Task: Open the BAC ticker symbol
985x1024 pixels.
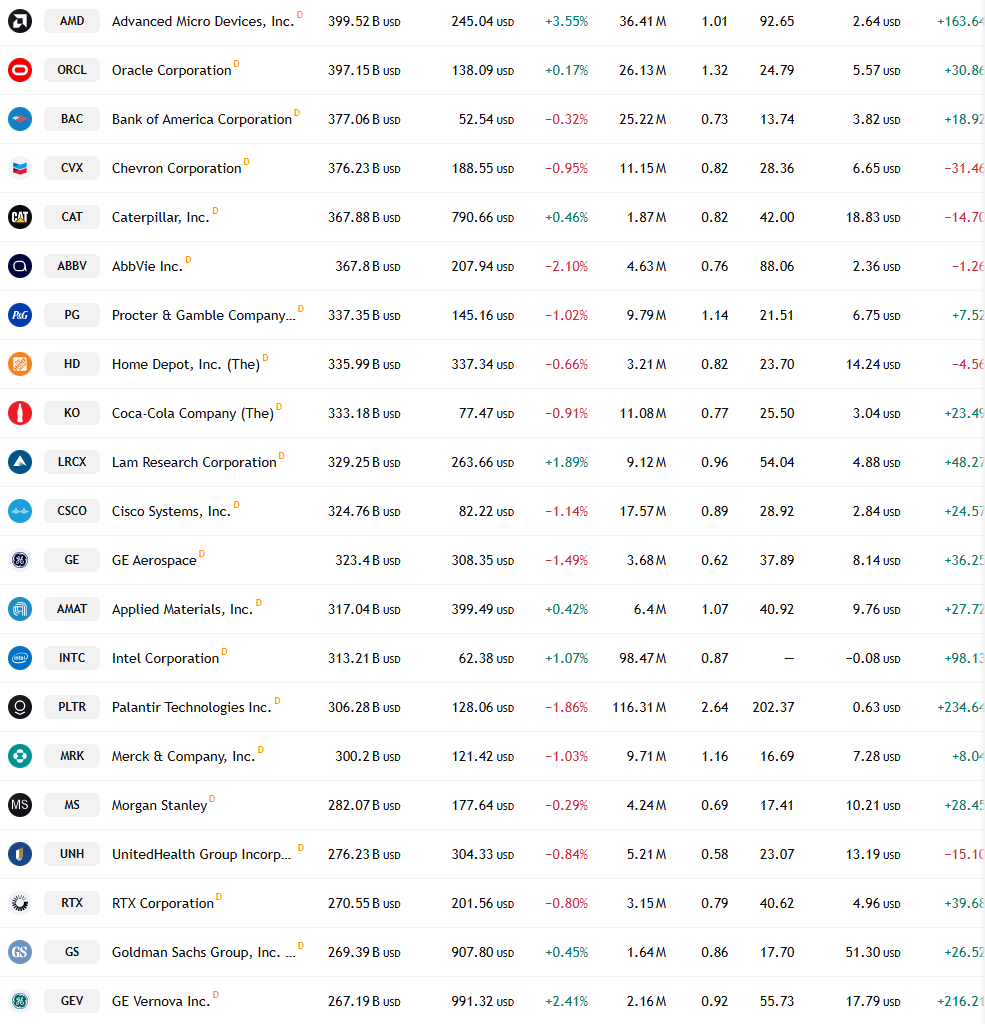Action: point(72,119)
